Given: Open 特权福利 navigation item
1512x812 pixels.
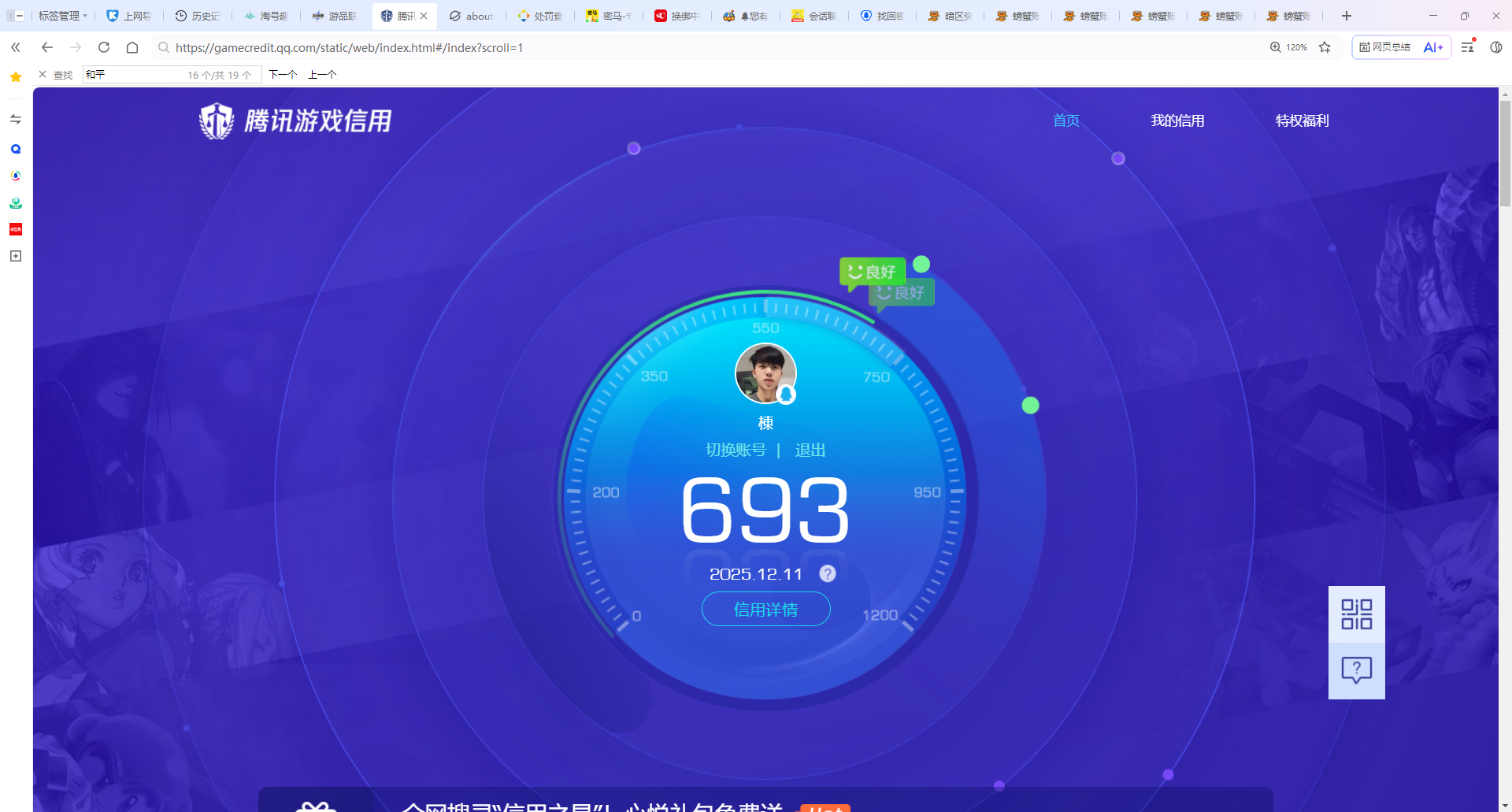Looking at the screenshot, I should [x=1302, y=121].
